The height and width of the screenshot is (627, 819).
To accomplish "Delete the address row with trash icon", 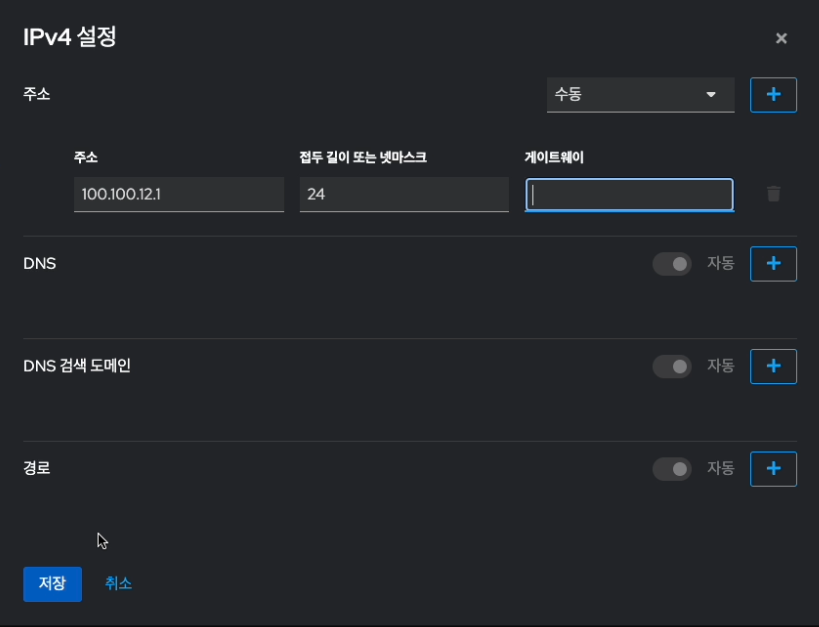I will pos(773,194).
